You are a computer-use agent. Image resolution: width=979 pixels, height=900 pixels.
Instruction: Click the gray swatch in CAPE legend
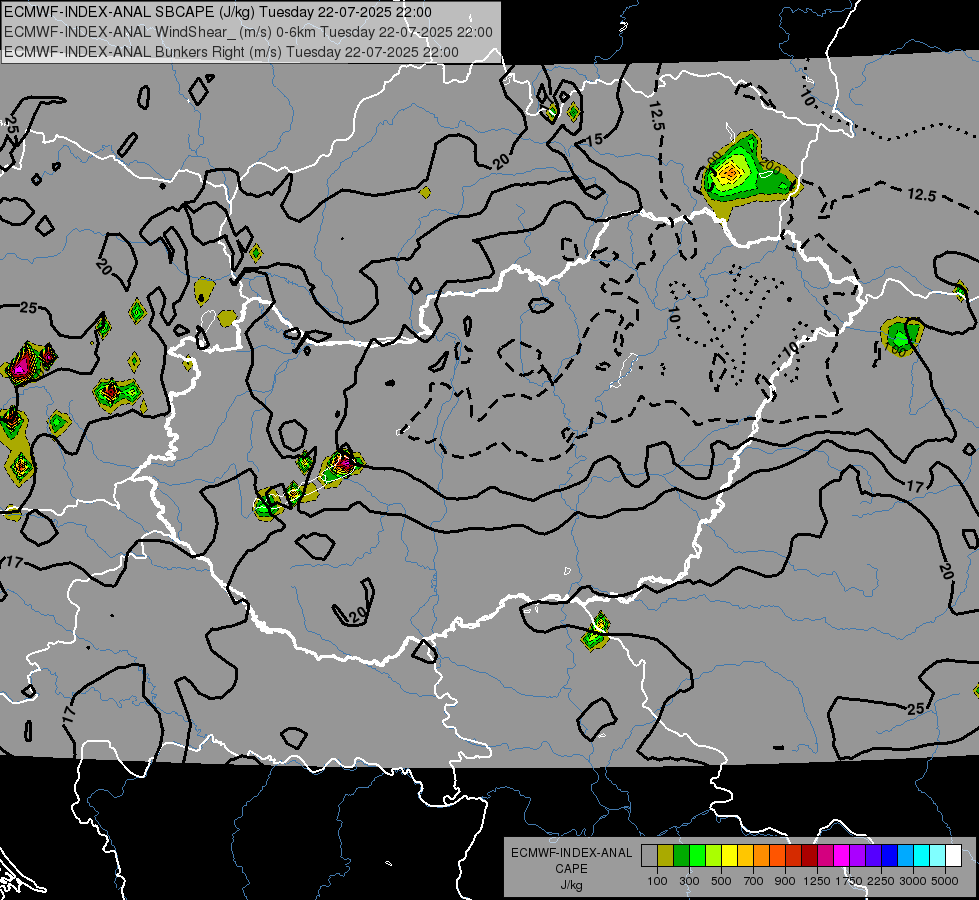coord(649,855)
